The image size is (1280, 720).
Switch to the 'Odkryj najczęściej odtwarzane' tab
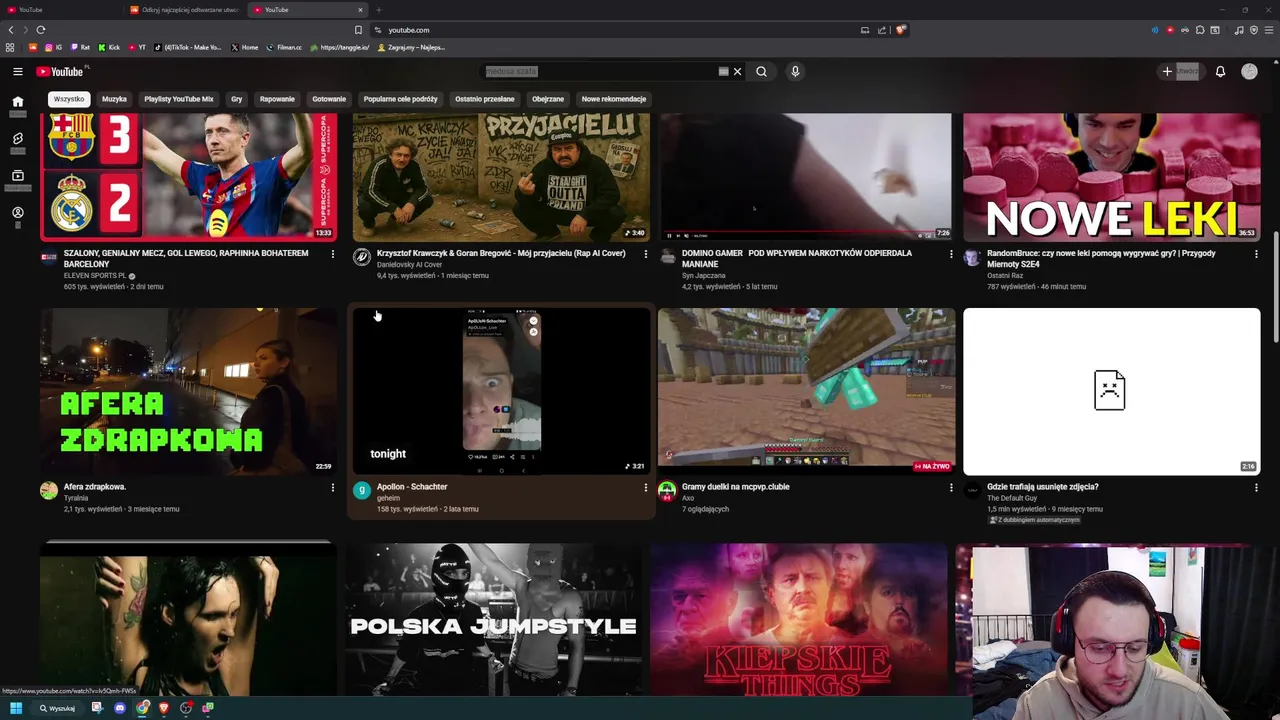[x=185, y=10]
